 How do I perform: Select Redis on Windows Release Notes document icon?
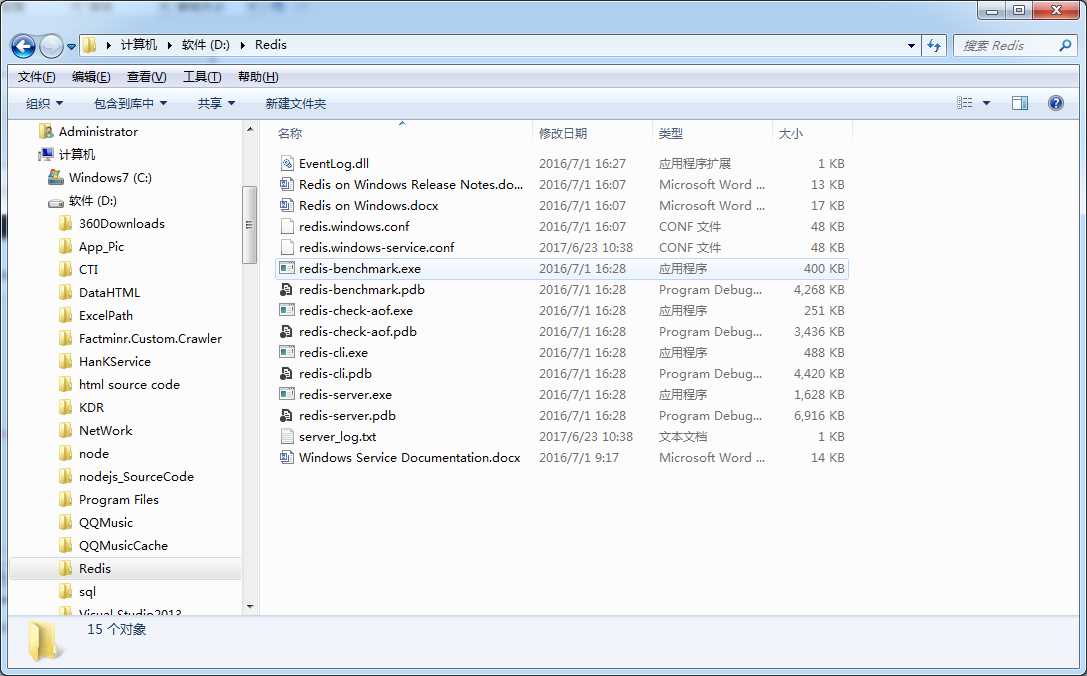[x=287, y=184]
